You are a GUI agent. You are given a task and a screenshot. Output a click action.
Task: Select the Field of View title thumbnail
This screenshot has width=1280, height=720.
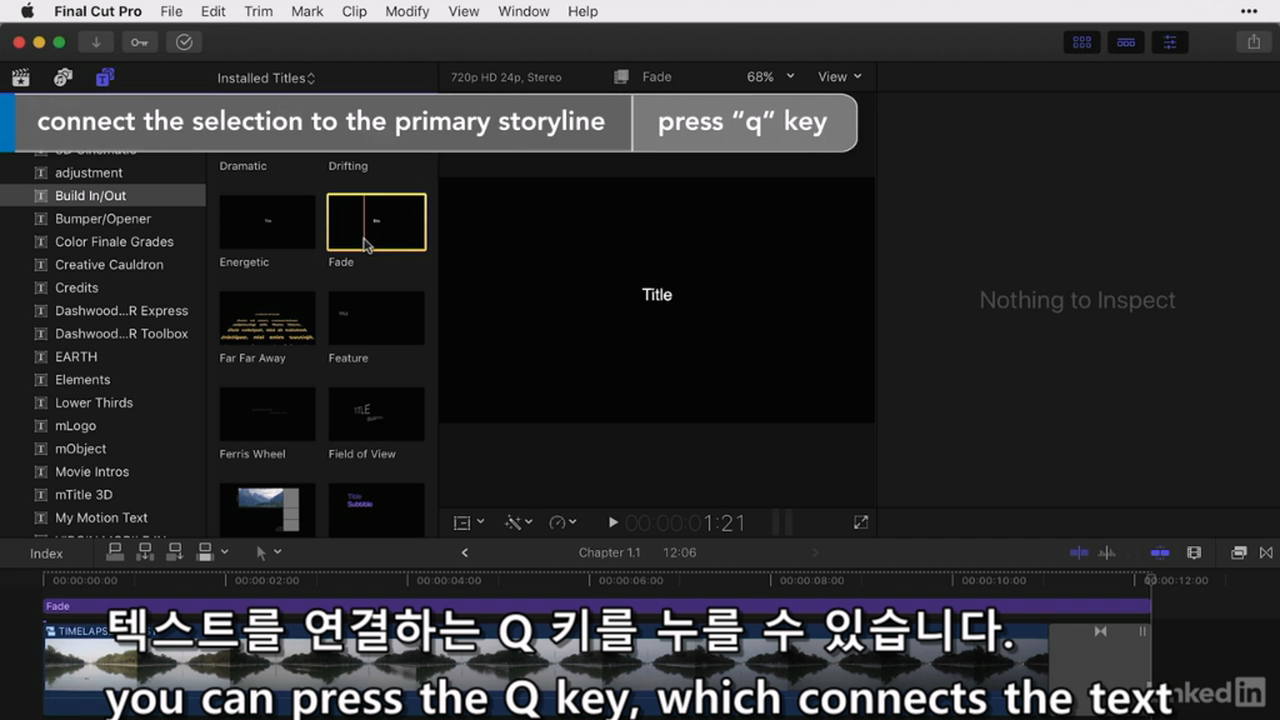coord(376,414)
